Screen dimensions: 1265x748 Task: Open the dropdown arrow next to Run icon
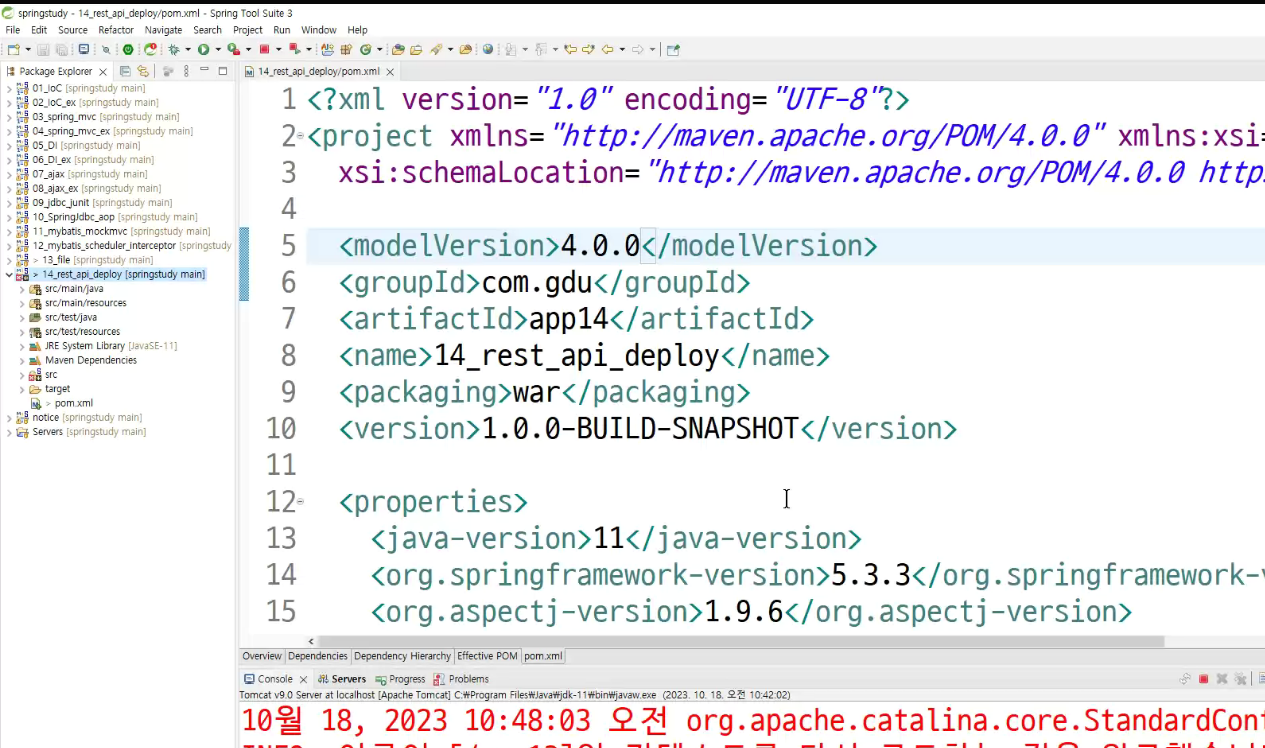pyautogui.click(x=217, y=49)
